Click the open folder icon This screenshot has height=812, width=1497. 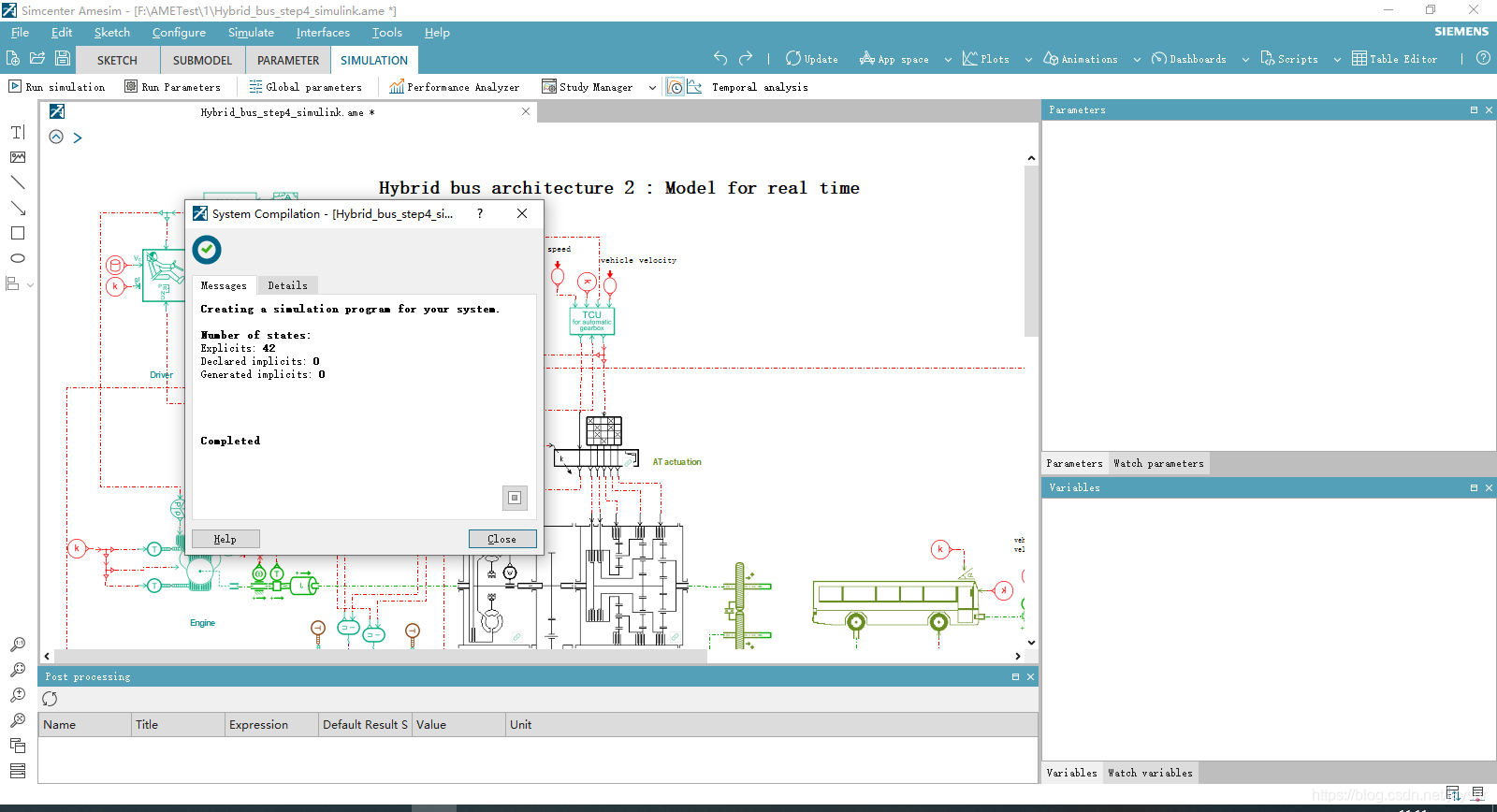37,58
